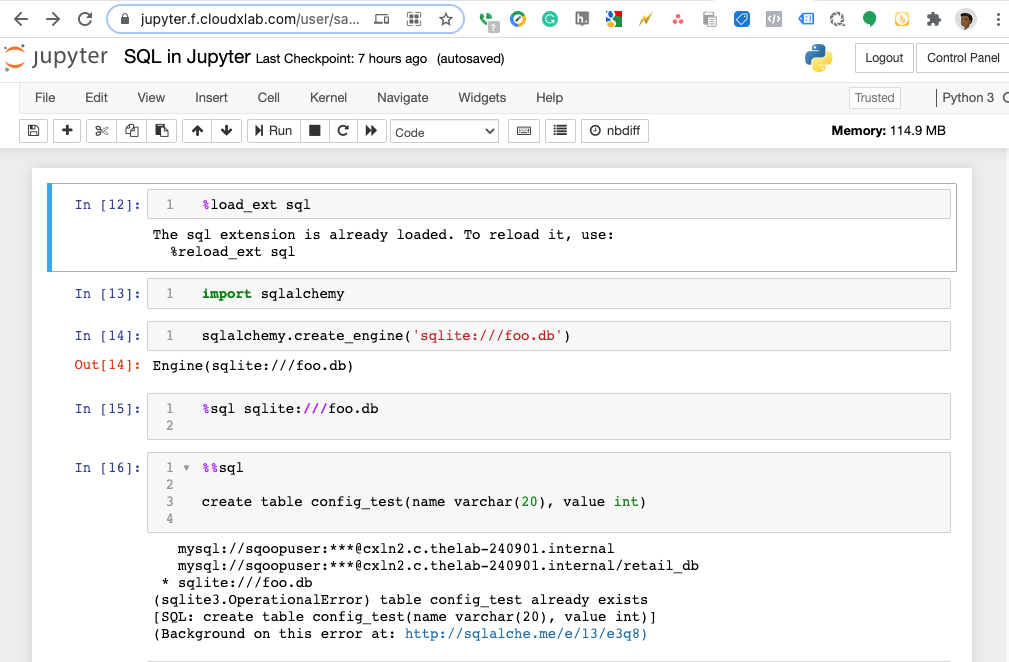Click the Python 3 kernel name
This screenshot has height=662, width=1009.
(968, 98)
